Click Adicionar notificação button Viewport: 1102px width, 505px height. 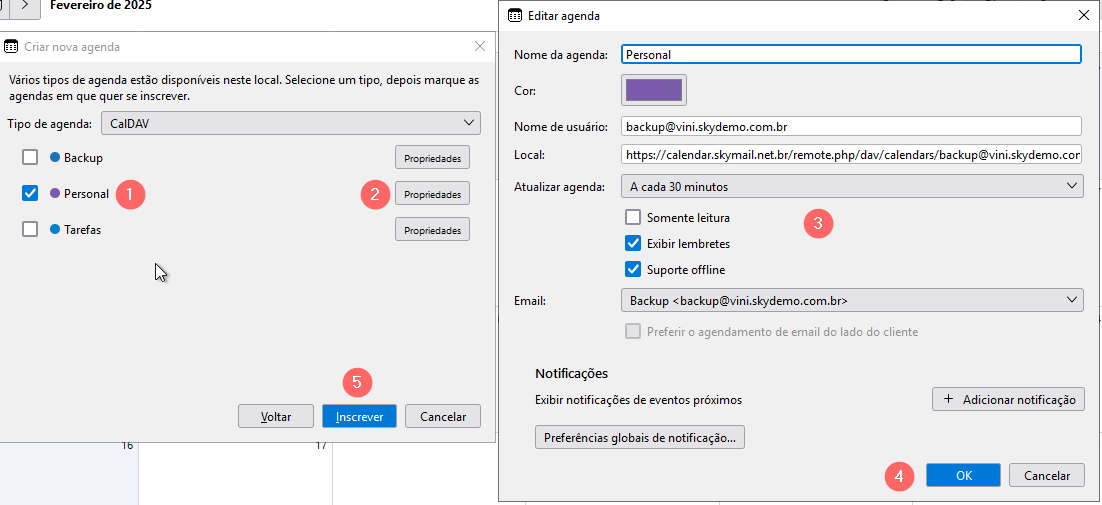click(x=1009, y=399)
